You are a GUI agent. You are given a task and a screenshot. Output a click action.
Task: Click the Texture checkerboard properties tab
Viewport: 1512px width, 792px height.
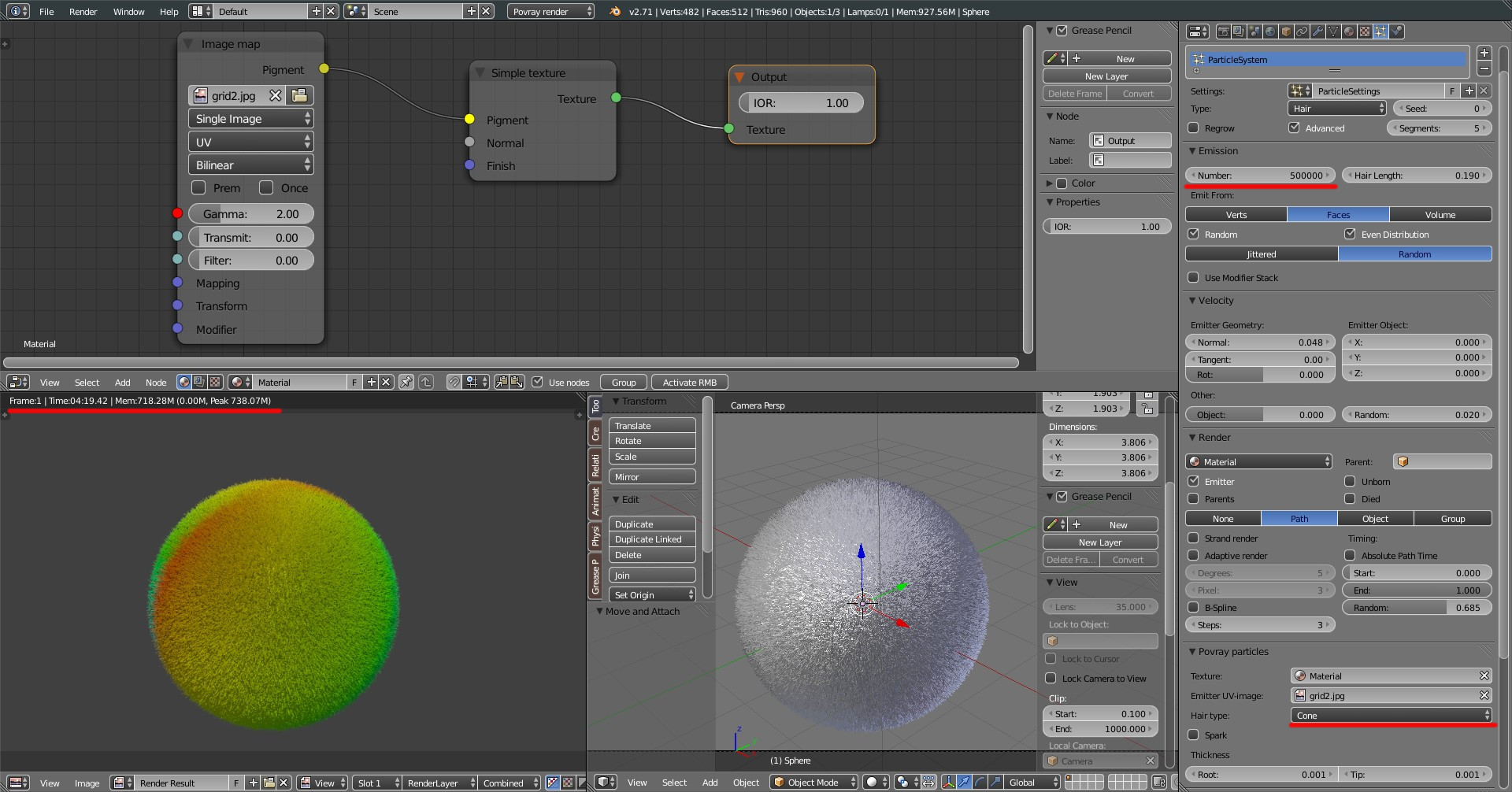[1365, 31]
